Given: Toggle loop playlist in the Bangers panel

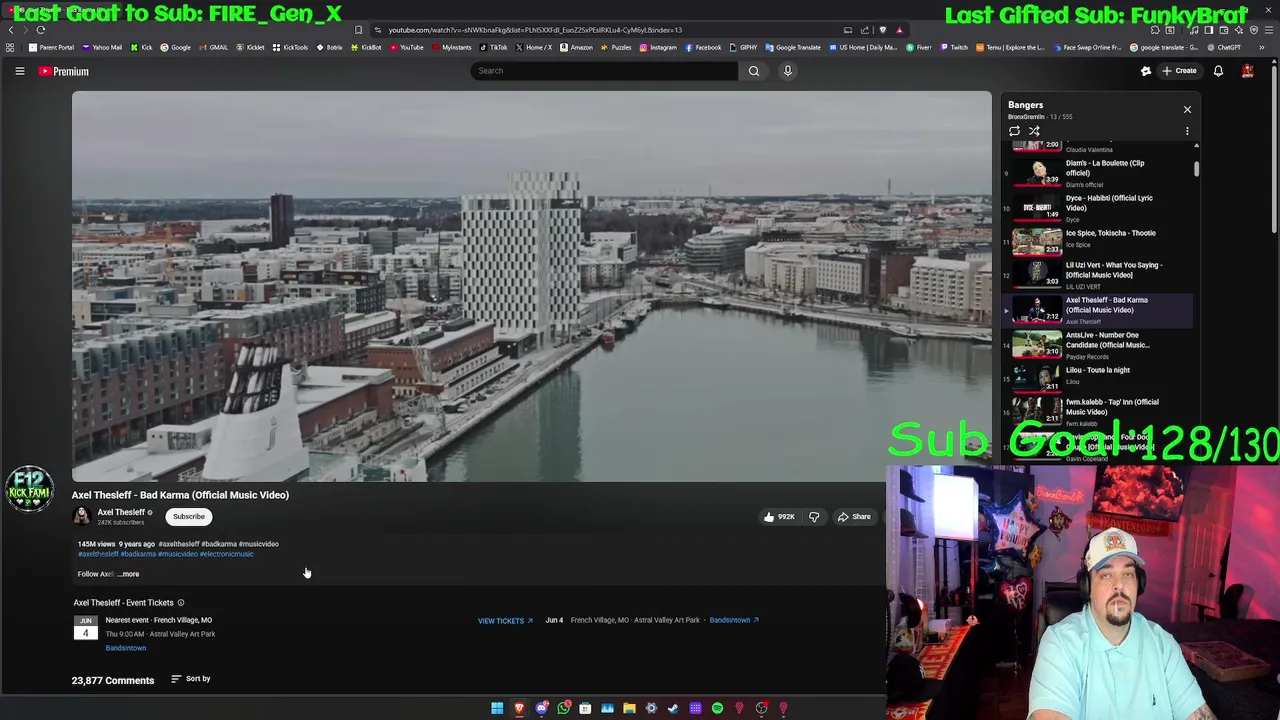Looking at the screenshot, I should [1014, 131].
